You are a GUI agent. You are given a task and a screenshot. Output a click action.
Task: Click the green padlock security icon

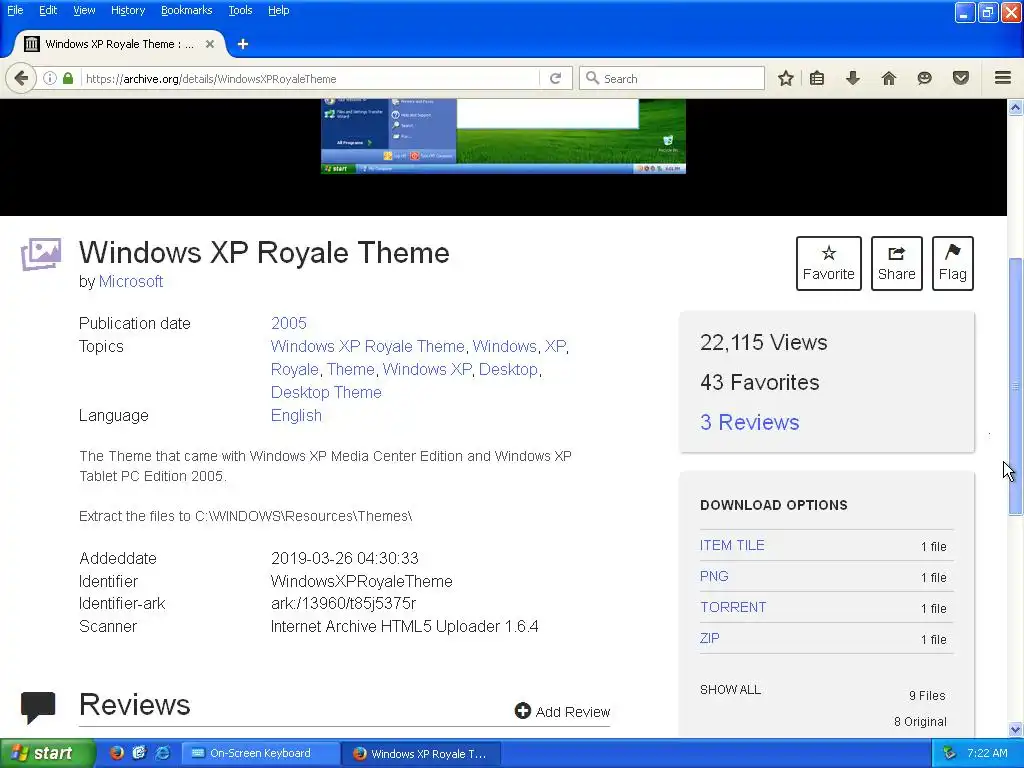pyautogui.click(x=68, y=78)
